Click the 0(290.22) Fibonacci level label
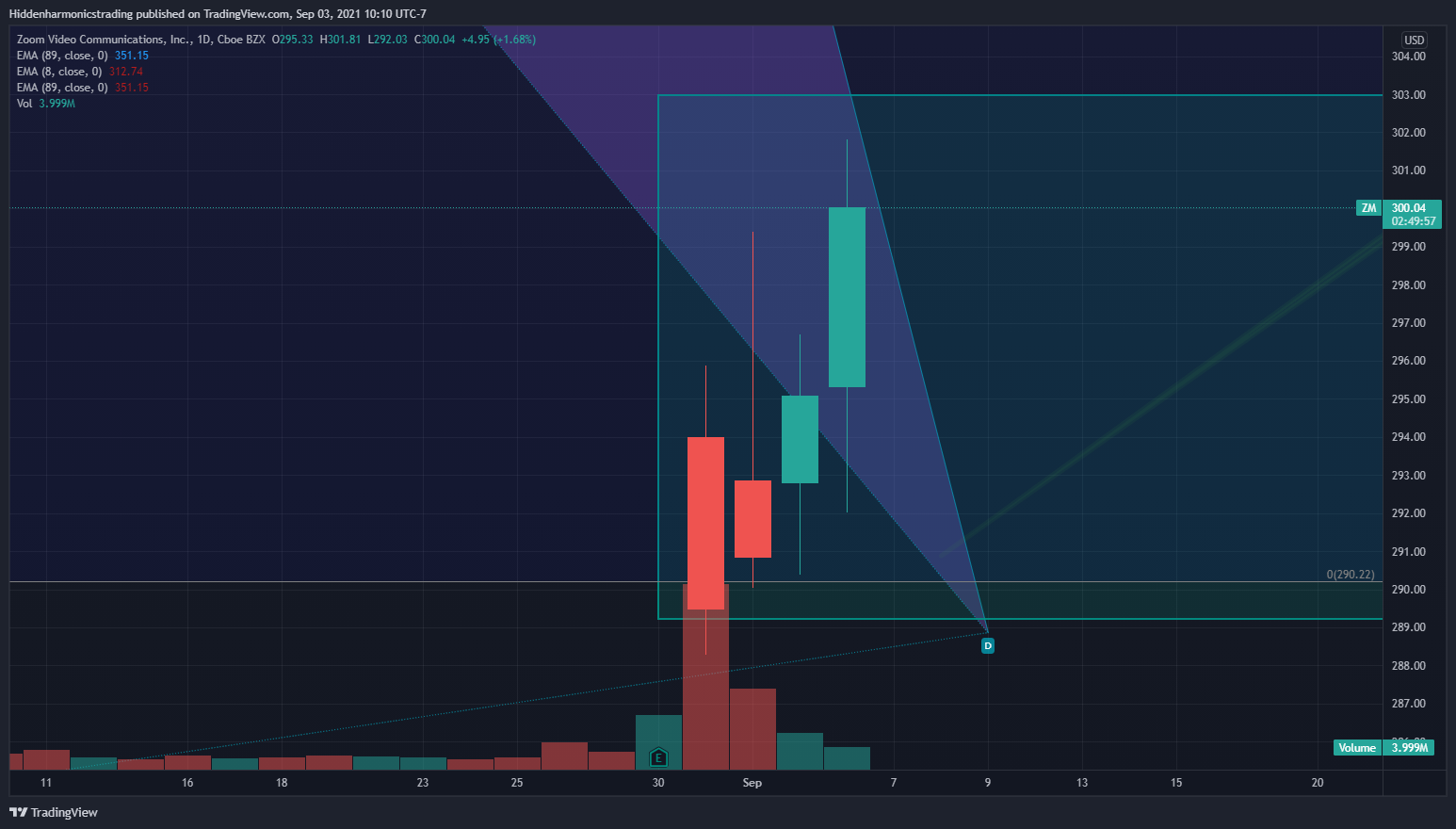Image resolution: width=1456 pixels, height=829 pixels. click(1351, 574)
